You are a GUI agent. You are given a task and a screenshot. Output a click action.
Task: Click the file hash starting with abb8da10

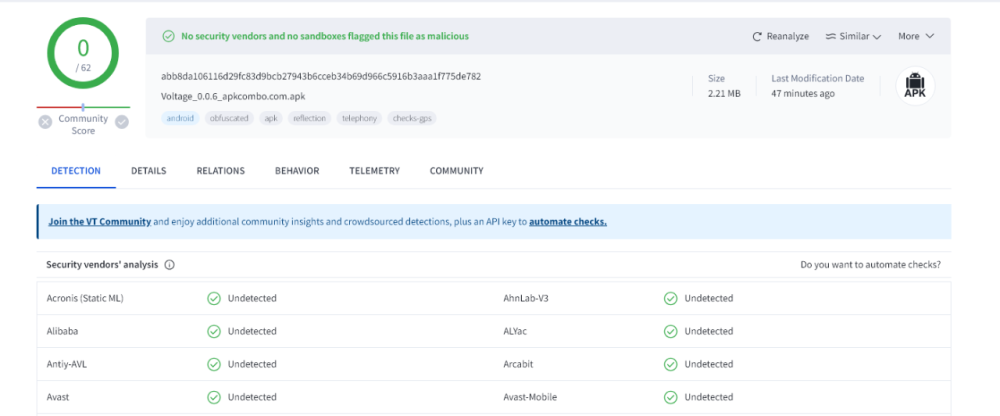[x=321, y=77]
